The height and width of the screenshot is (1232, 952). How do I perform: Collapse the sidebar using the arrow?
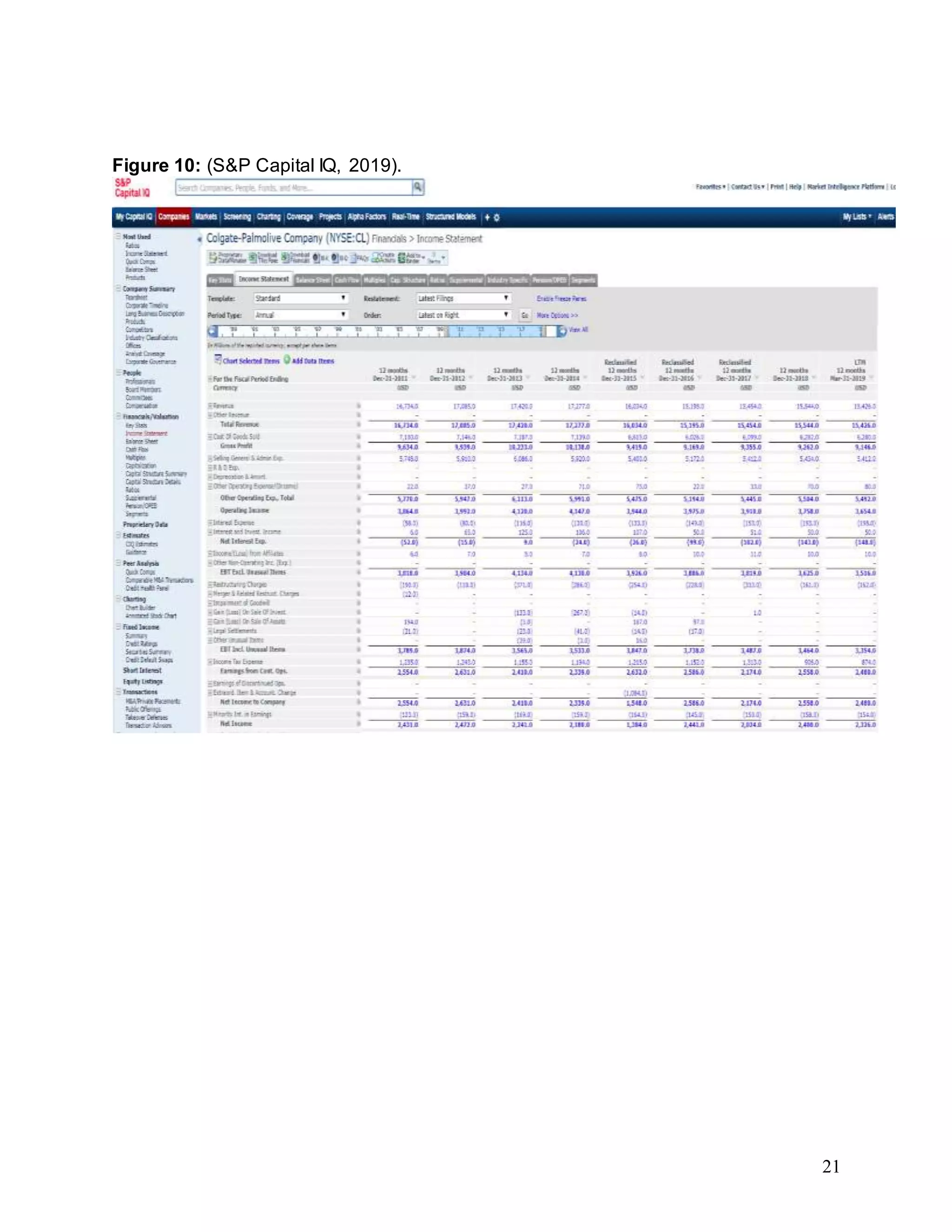199,239
